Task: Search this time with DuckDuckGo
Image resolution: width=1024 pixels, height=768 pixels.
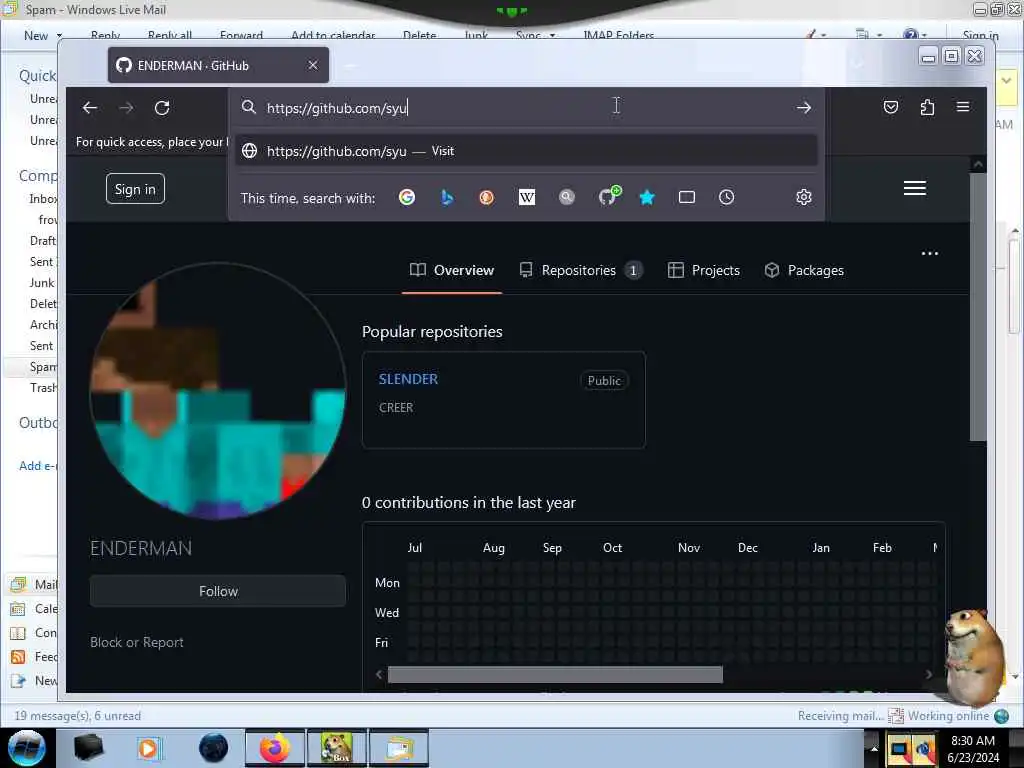Action: 487,197
